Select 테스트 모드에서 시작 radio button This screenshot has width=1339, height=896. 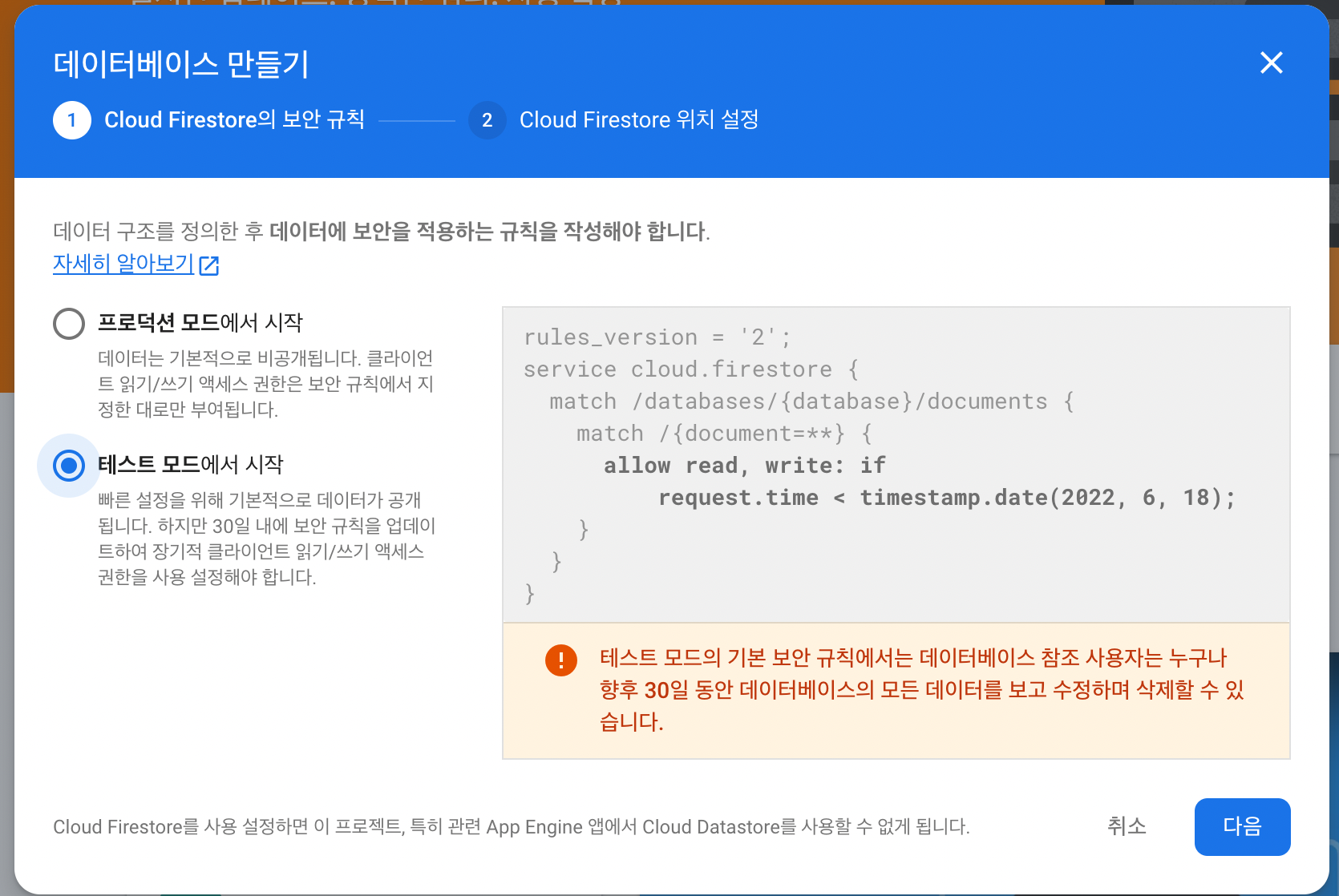coord(69,465)
